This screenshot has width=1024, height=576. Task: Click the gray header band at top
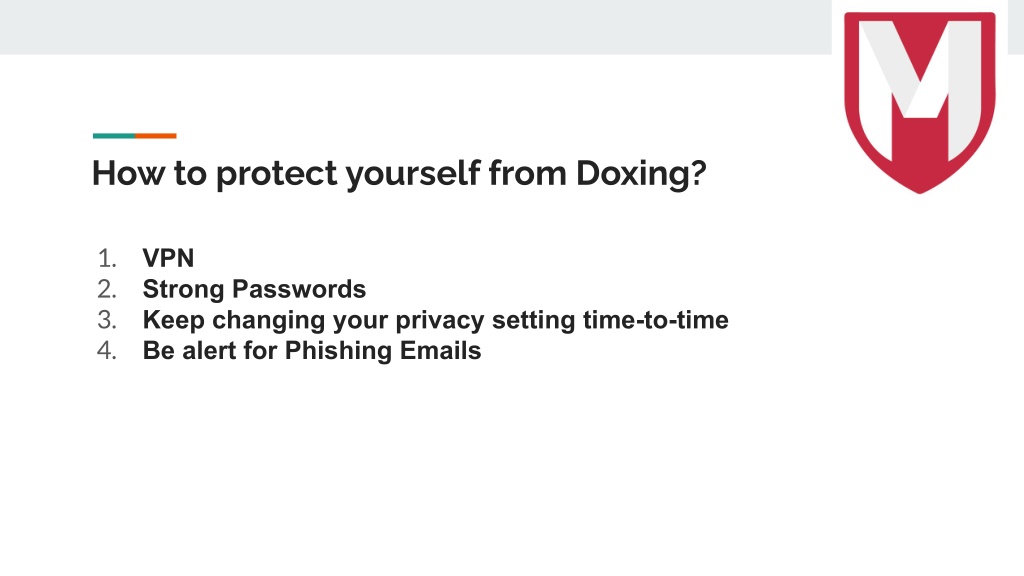[415, 27]
